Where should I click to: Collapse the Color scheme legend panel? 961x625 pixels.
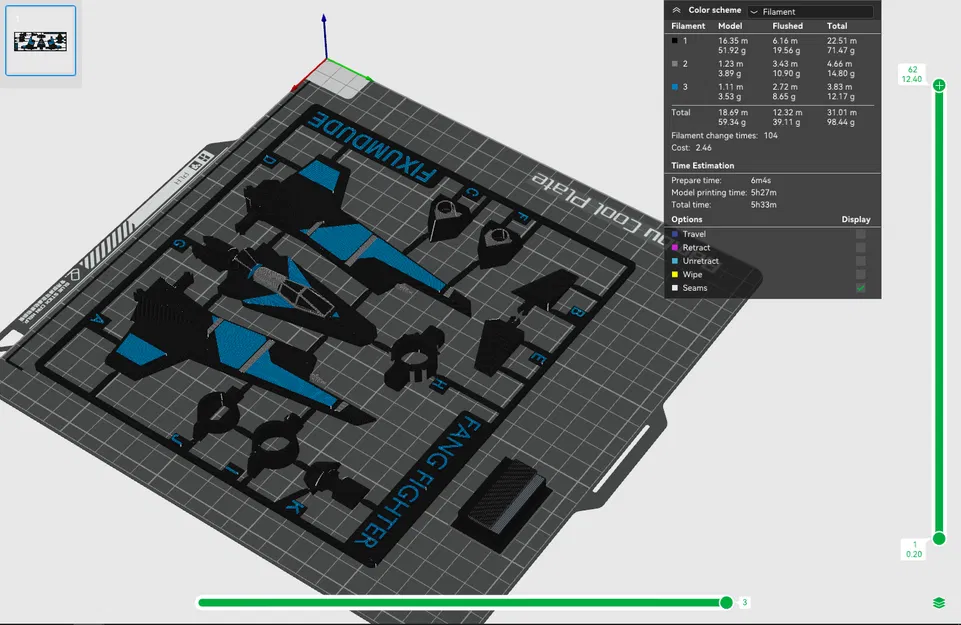coord(676,10)
